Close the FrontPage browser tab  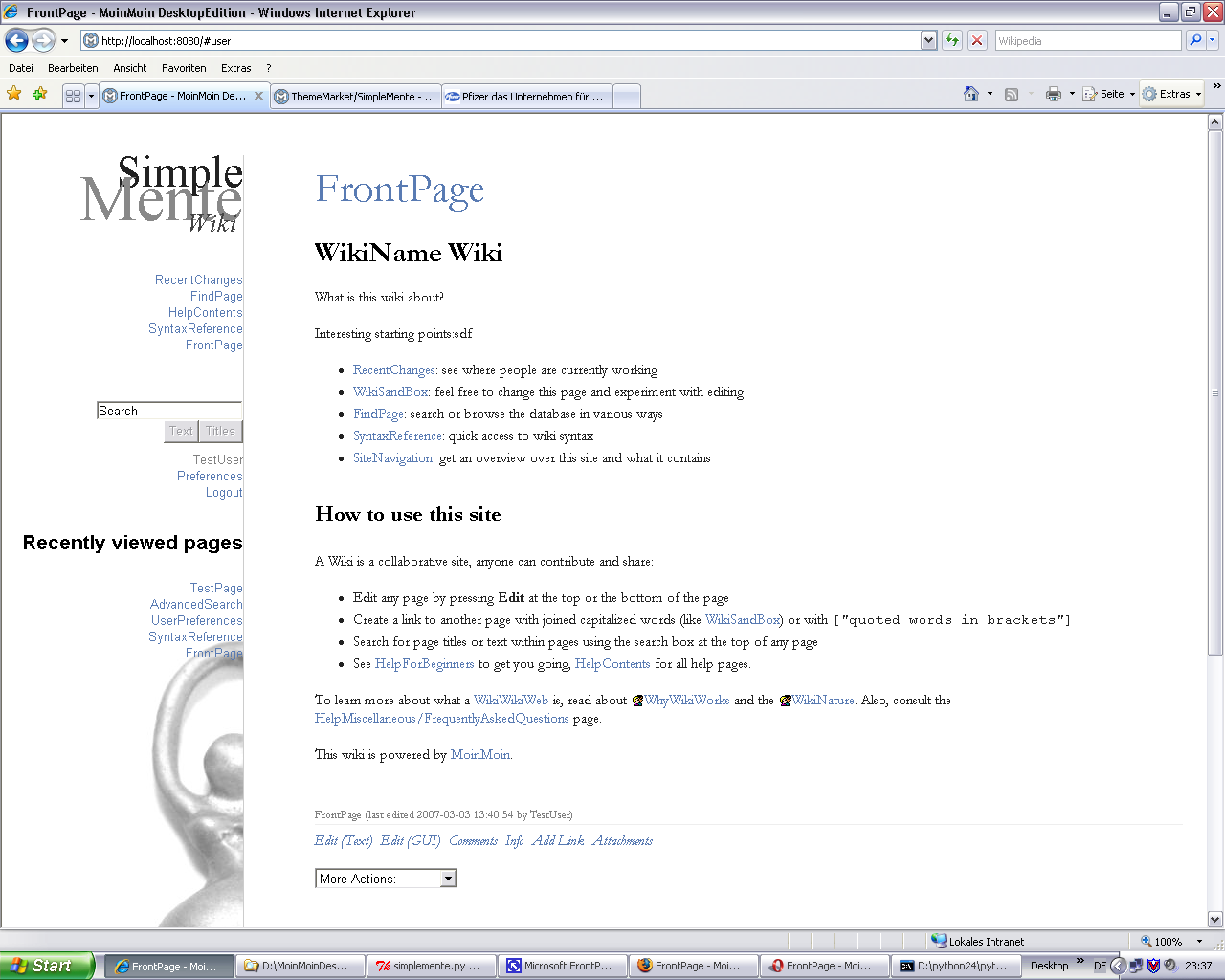pos(258,96)
